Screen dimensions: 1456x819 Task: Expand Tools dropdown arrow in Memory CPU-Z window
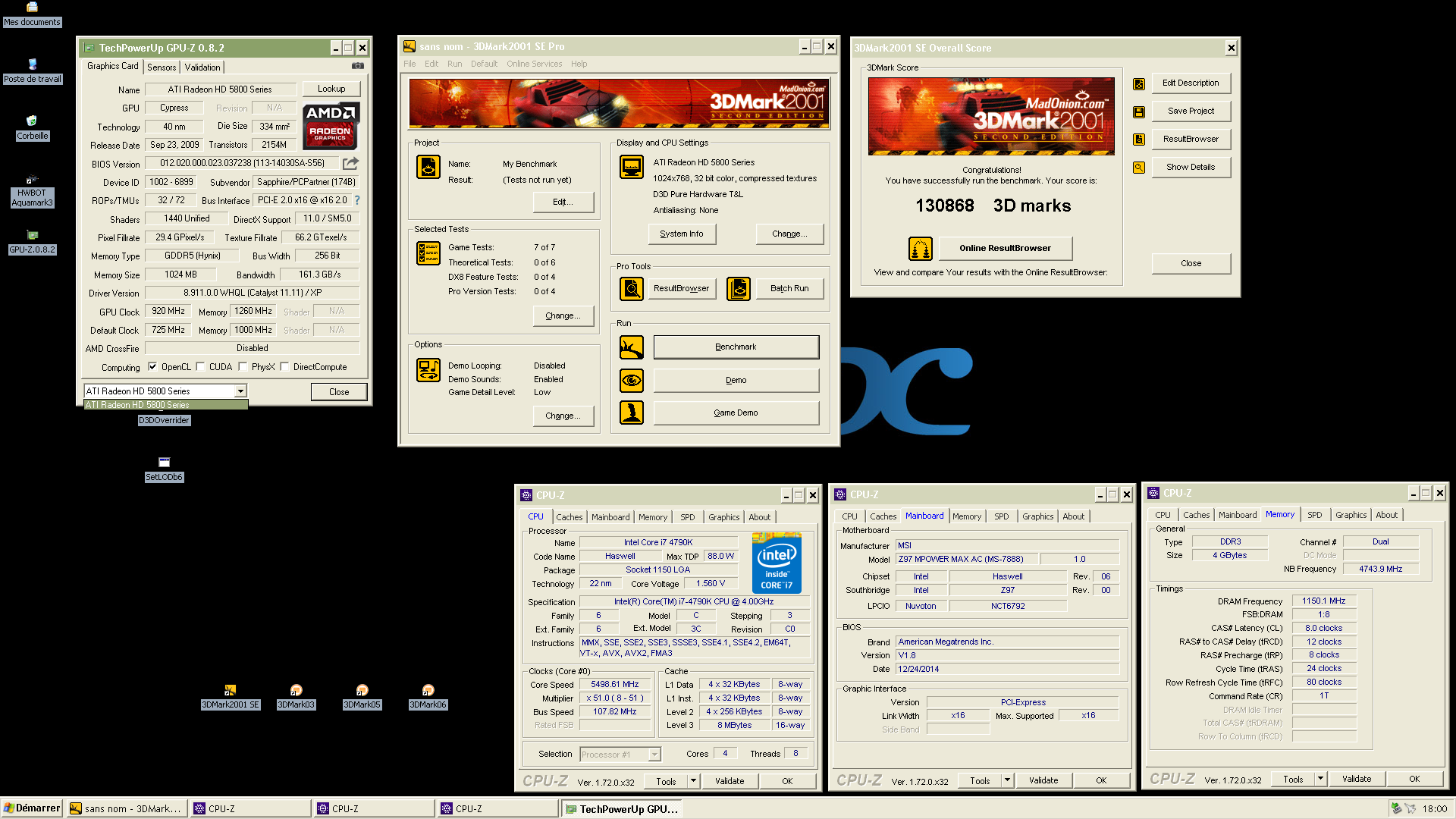tap(1320, 778)
